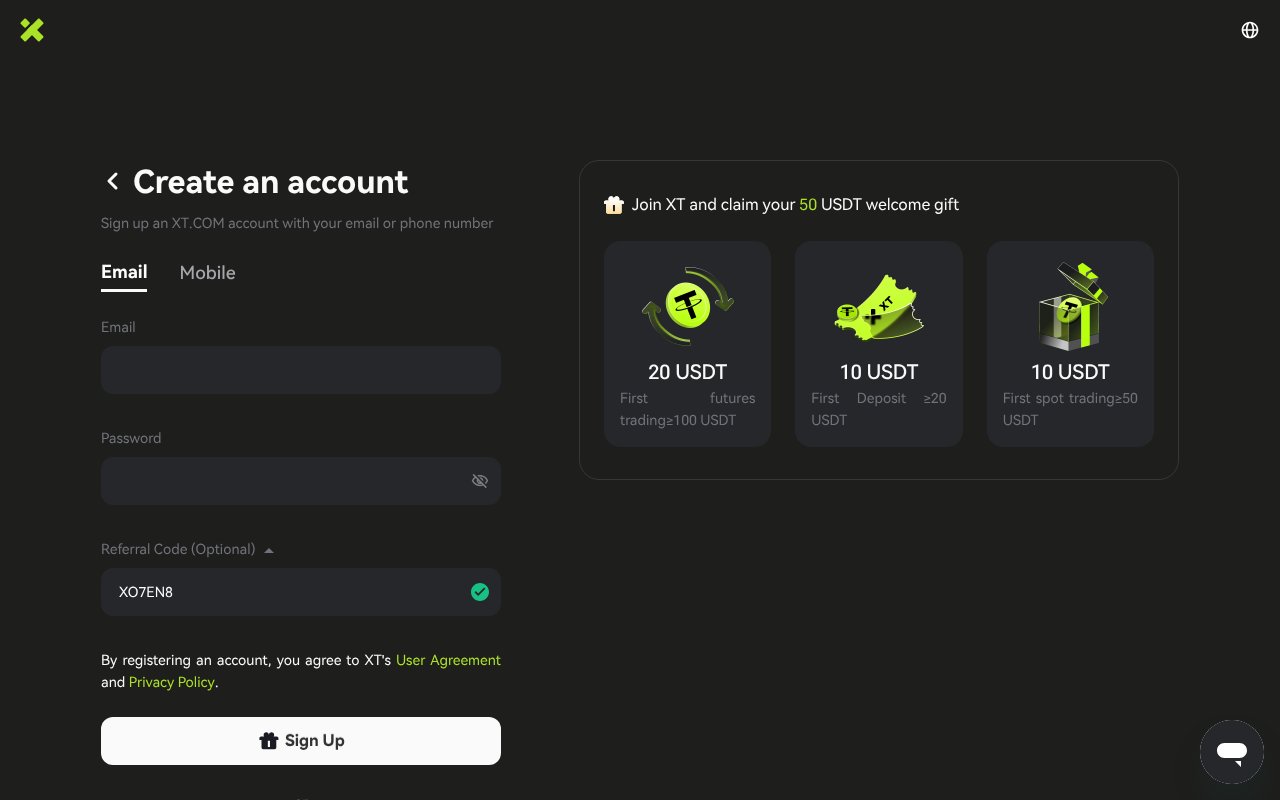
Task: Click the green verified checkmark on the referral code
Action: (480, 592)
